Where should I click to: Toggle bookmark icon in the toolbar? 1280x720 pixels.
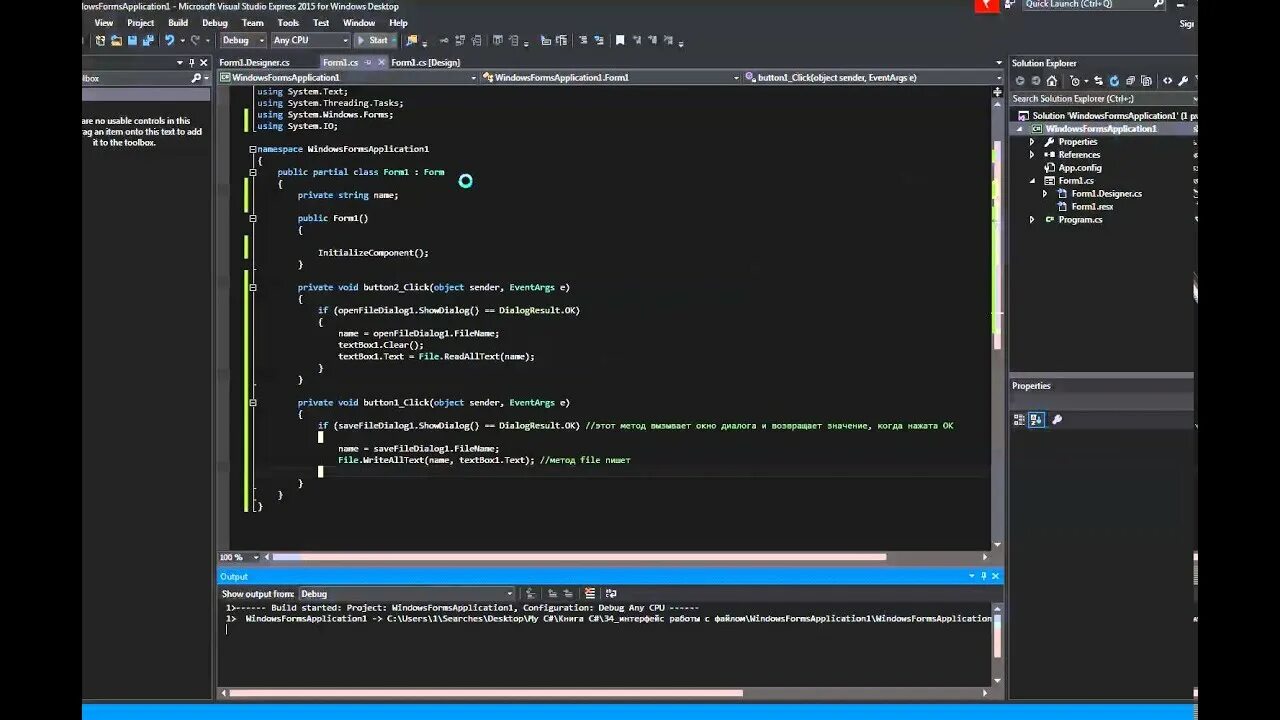tap(620, 41)
